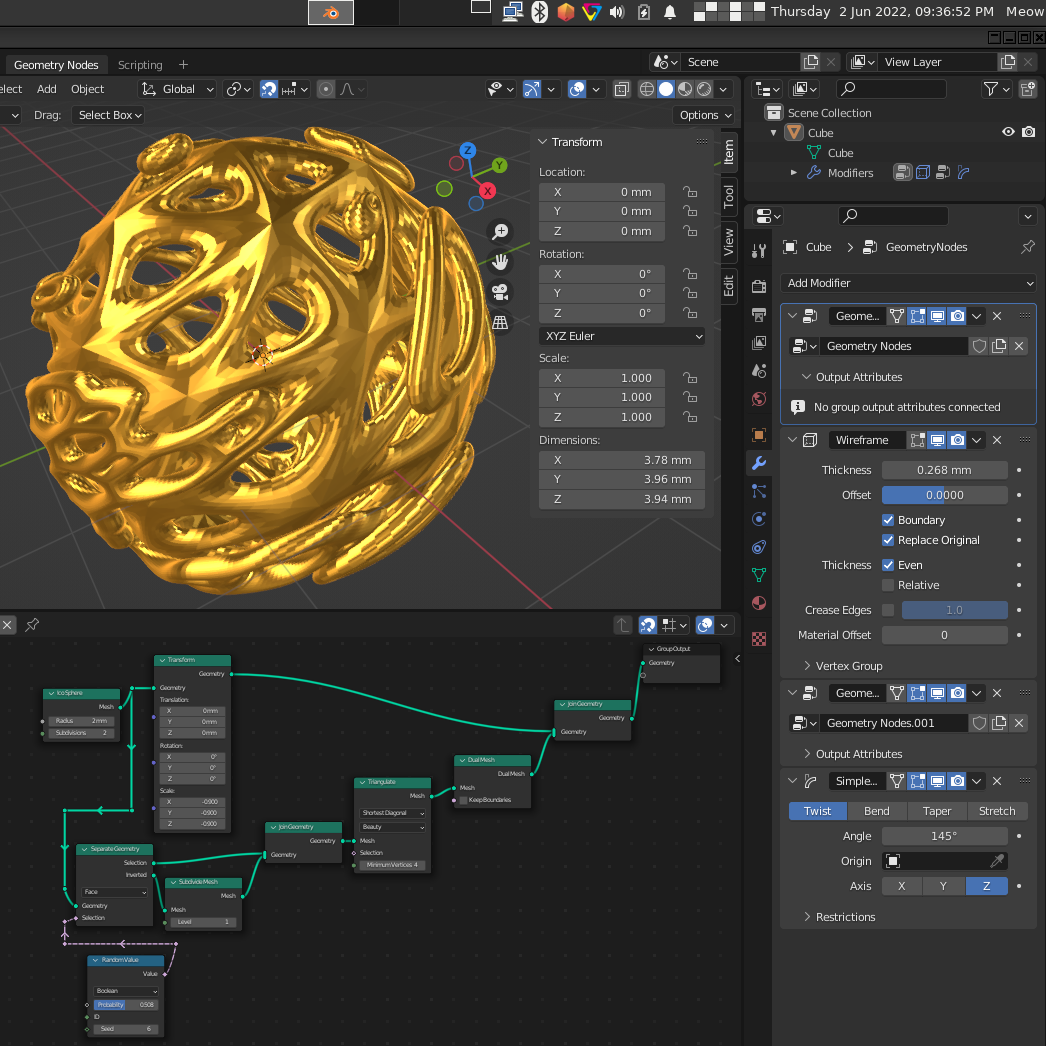Uncheck the Boundary checkbox

click(888, 520)
